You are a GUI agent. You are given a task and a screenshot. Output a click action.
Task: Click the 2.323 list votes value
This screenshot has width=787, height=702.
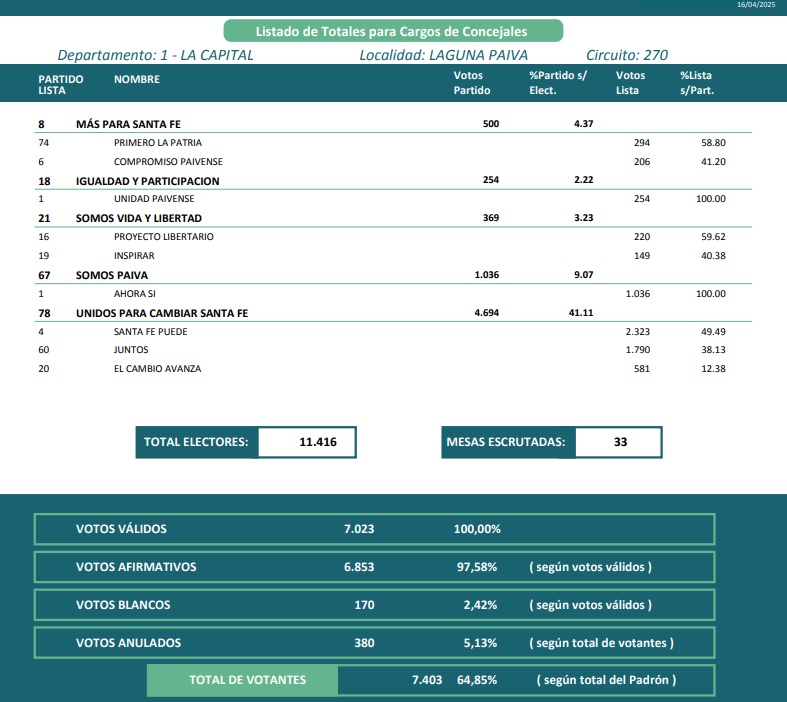pos(637,332)
